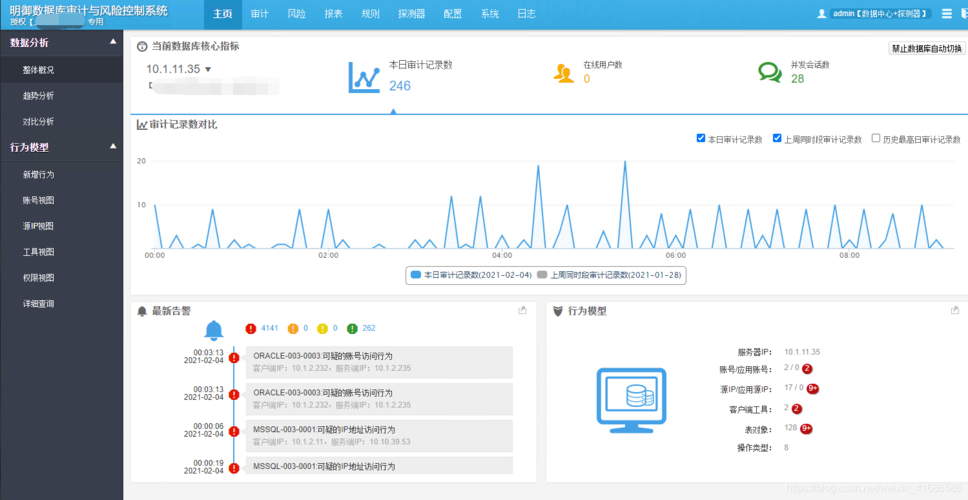Click red icon of 00:00:19 alert

click(234, 468)
